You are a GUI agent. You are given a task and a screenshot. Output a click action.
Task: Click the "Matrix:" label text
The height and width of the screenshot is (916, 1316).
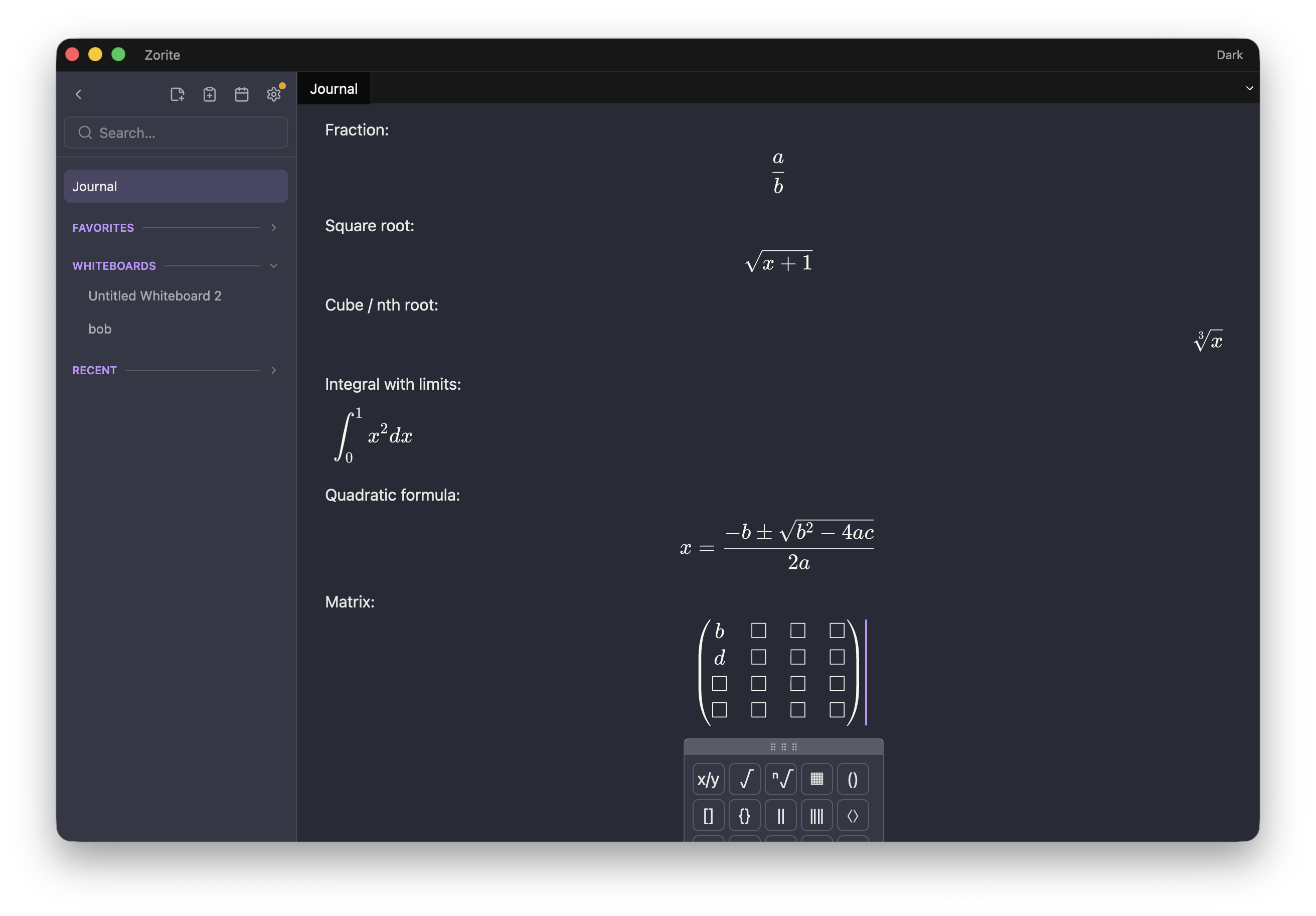350,602
